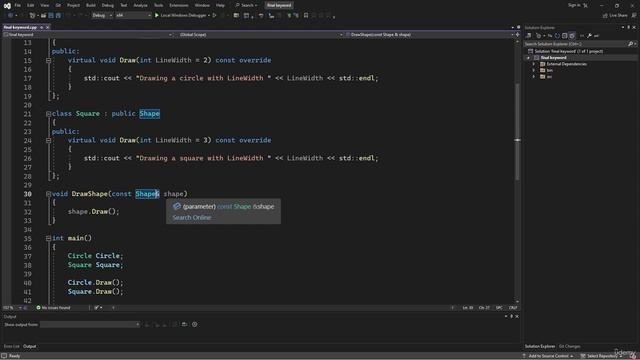640x360 pixels.
Task: Click the Visual Studio logo icon
Action: click(7, 5)
